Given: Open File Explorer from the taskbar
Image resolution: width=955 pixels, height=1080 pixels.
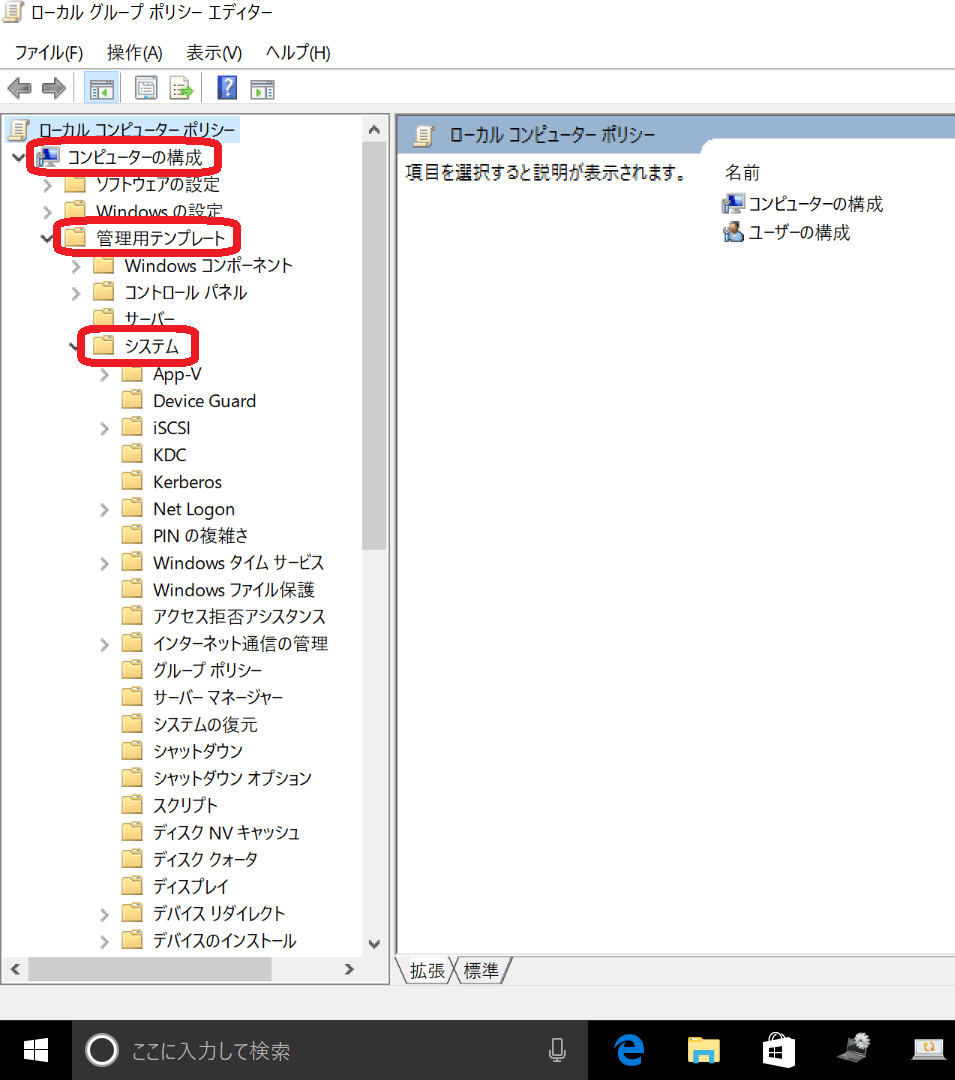Looking at the screenshot, I should 703,1050.
